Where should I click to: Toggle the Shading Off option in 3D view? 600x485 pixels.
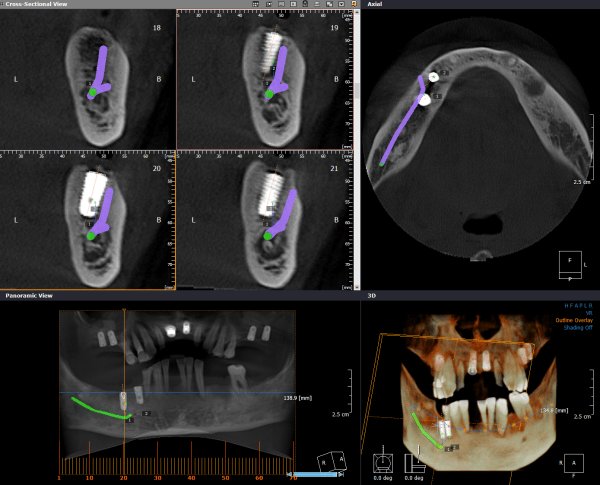(x=578, y=328)
